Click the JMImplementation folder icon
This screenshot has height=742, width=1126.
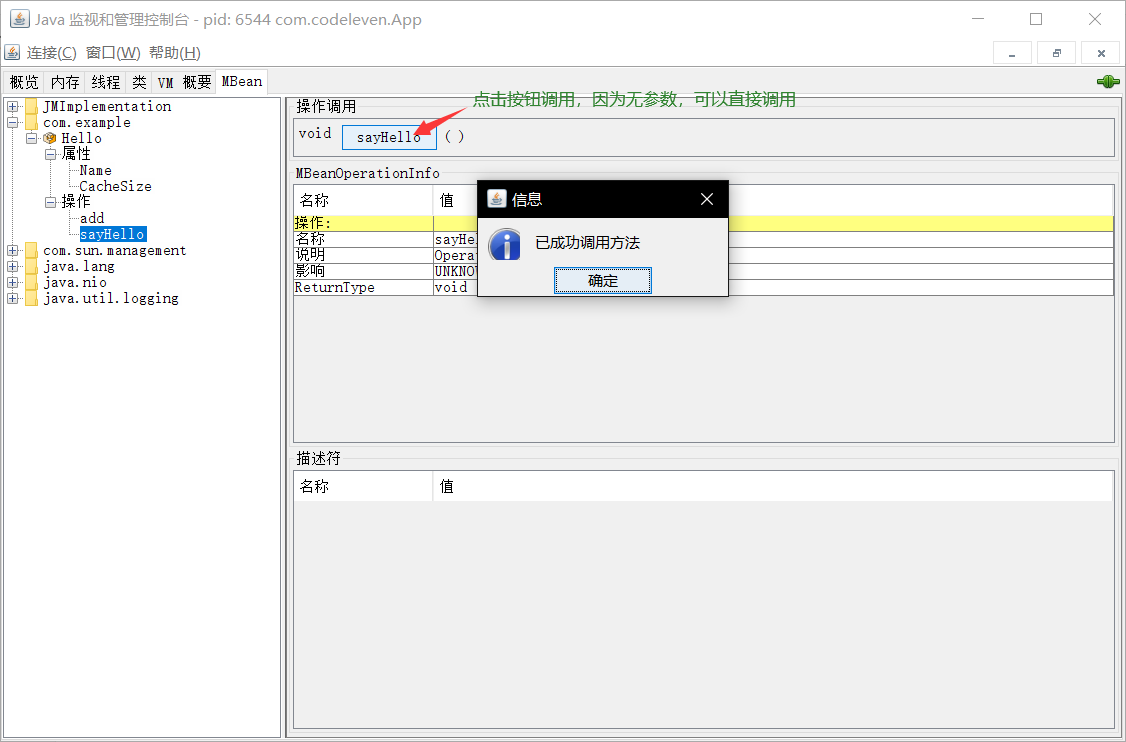pos(32,106)
